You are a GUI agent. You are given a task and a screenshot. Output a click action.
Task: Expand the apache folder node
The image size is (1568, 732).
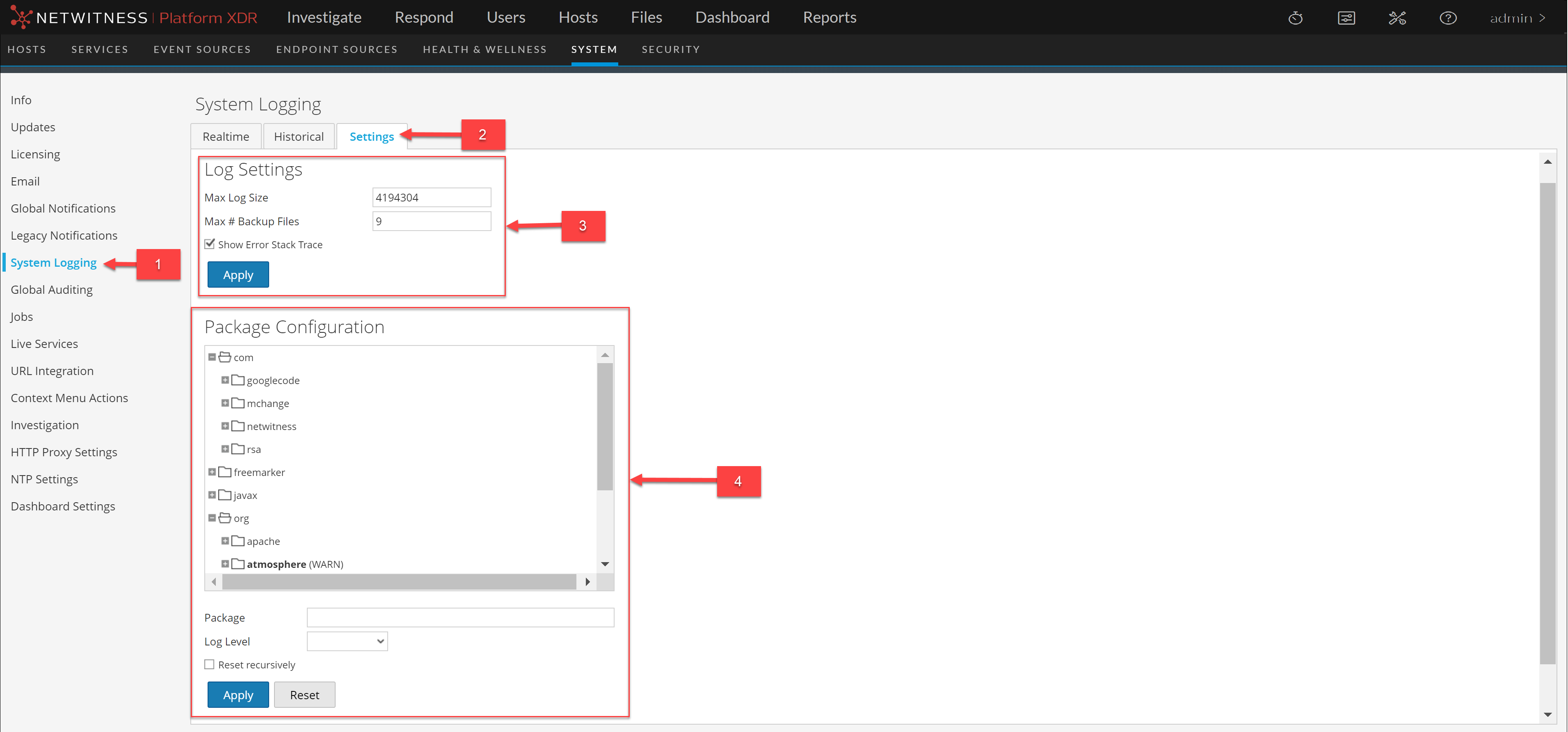[x=224, y=541]
